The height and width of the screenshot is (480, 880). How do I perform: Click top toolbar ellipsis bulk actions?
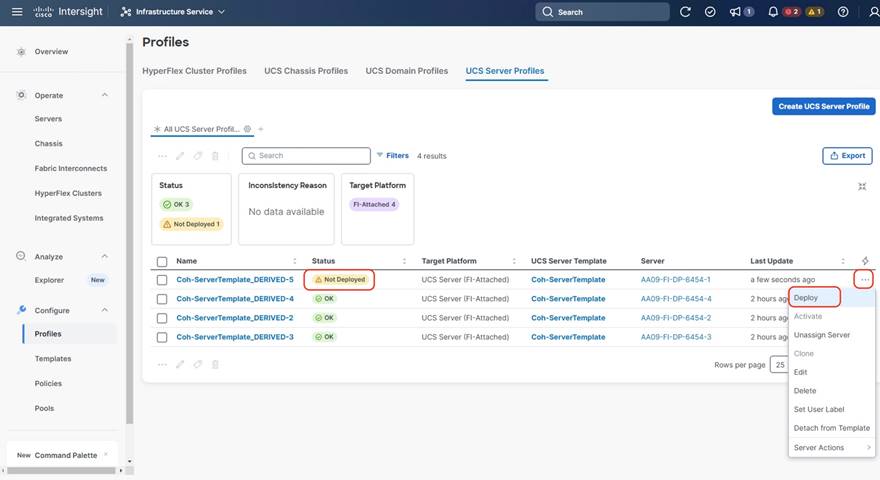pos(162,156)
